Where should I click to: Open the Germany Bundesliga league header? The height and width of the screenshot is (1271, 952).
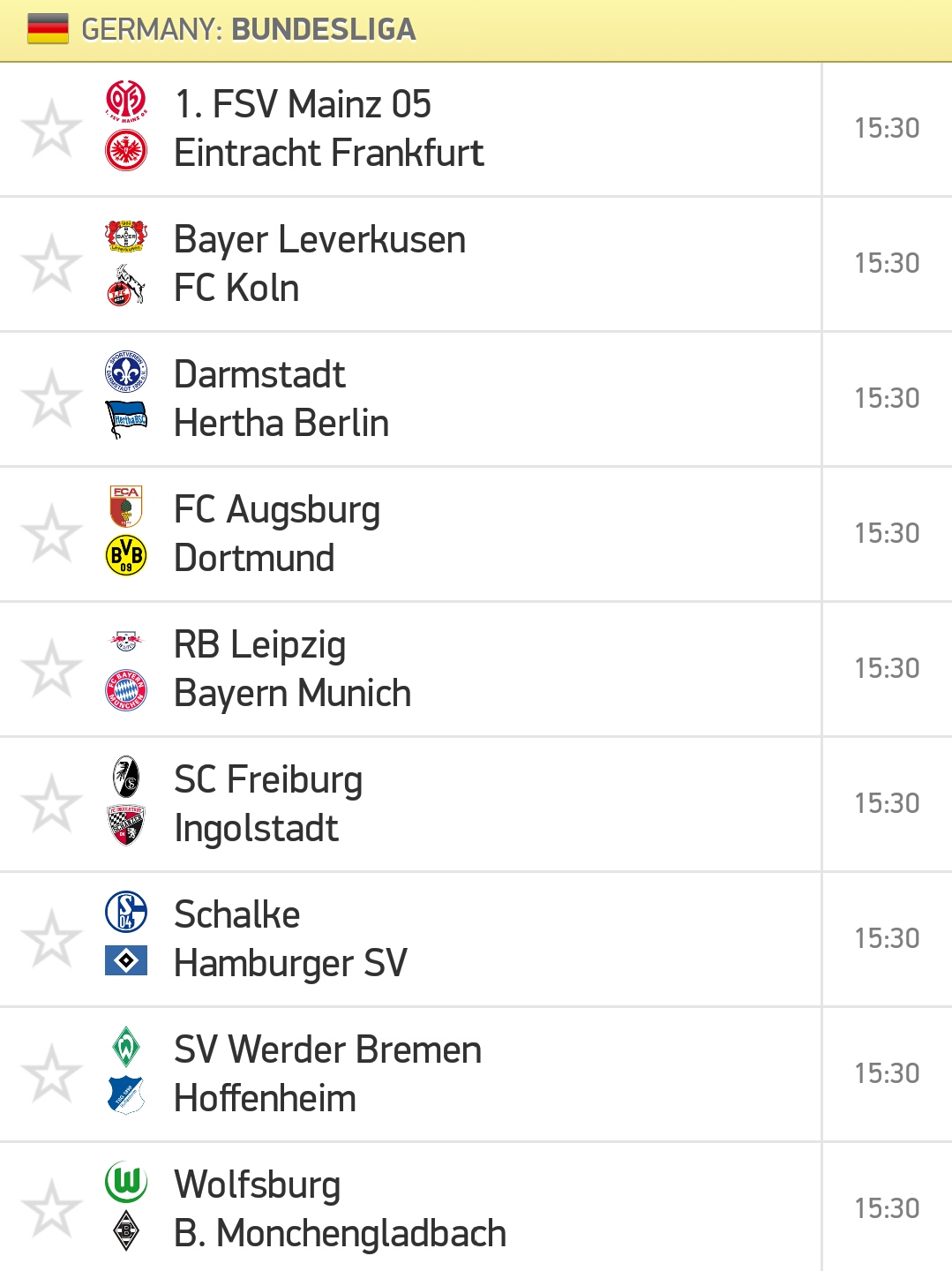pos(476,30)
